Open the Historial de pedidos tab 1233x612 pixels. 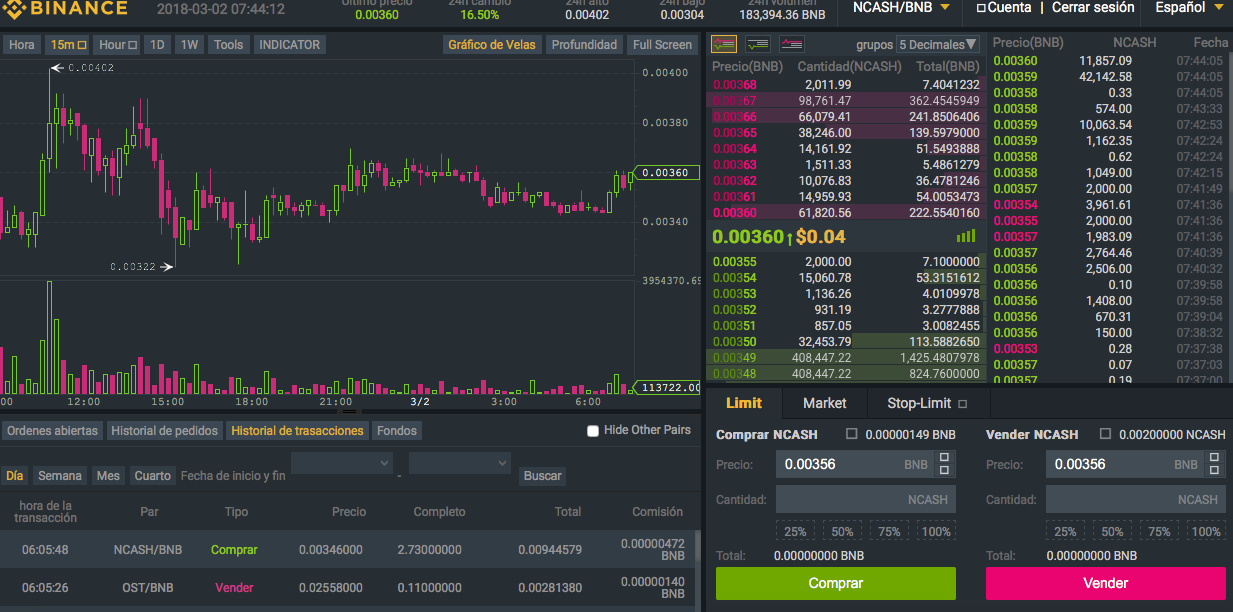(x=164, y=431)
